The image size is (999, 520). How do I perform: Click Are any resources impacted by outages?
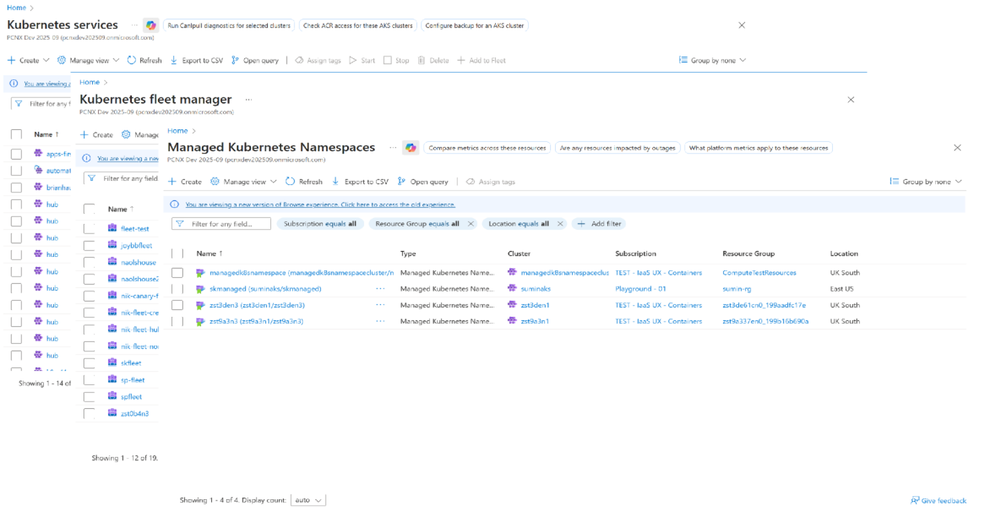click(x=617, y=148)
